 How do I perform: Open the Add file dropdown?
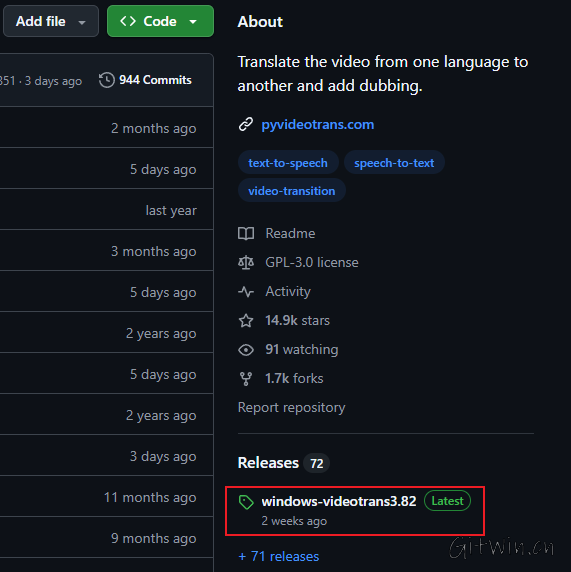click(51, 21)
